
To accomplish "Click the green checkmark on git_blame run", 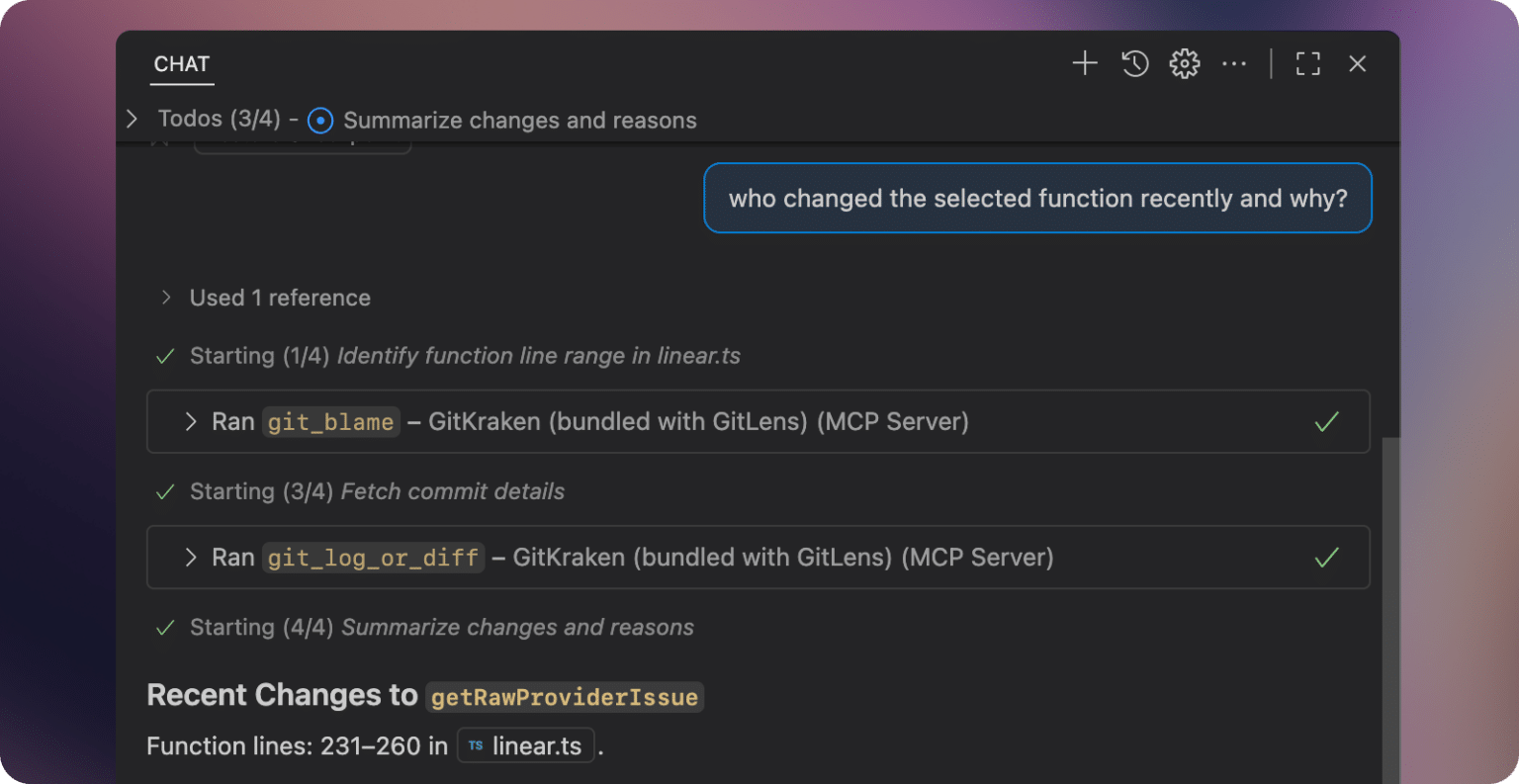I will 1326,421.
